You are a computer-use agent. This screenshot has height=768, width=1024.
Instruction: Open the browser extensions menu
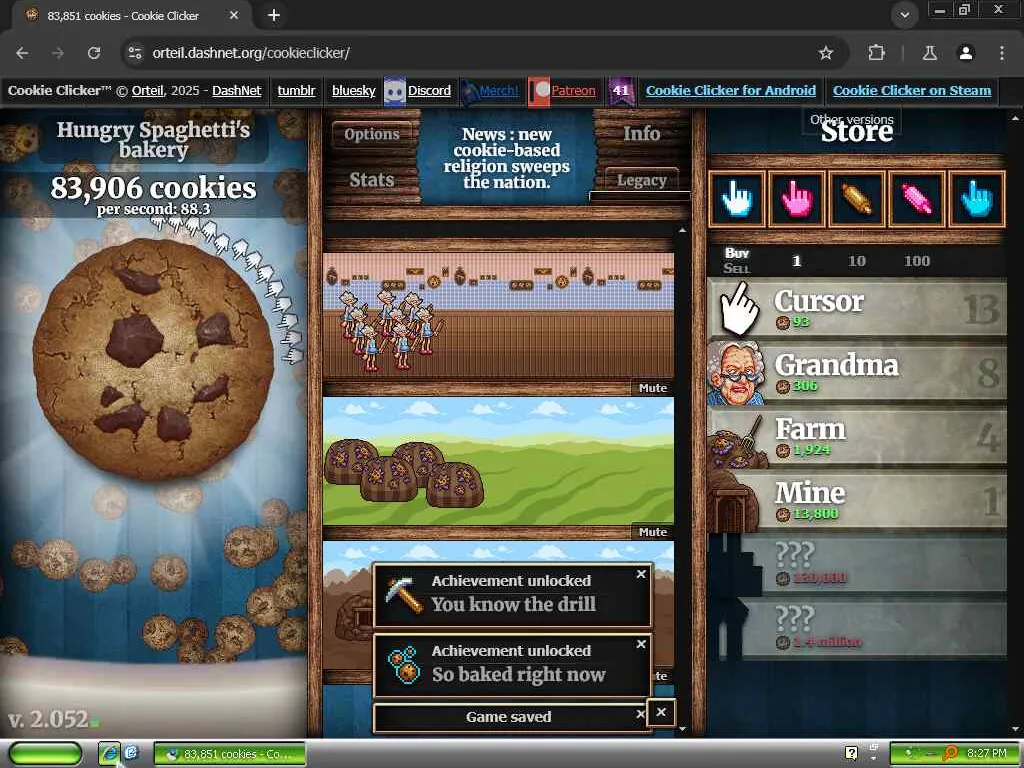click(876, 53)
